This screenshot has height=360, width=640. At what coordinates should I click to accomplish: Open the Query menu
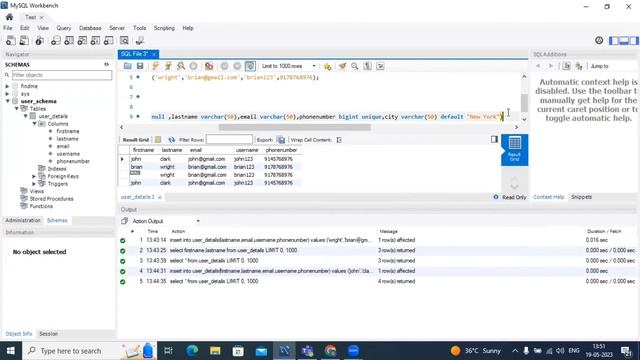coord(64,28)
